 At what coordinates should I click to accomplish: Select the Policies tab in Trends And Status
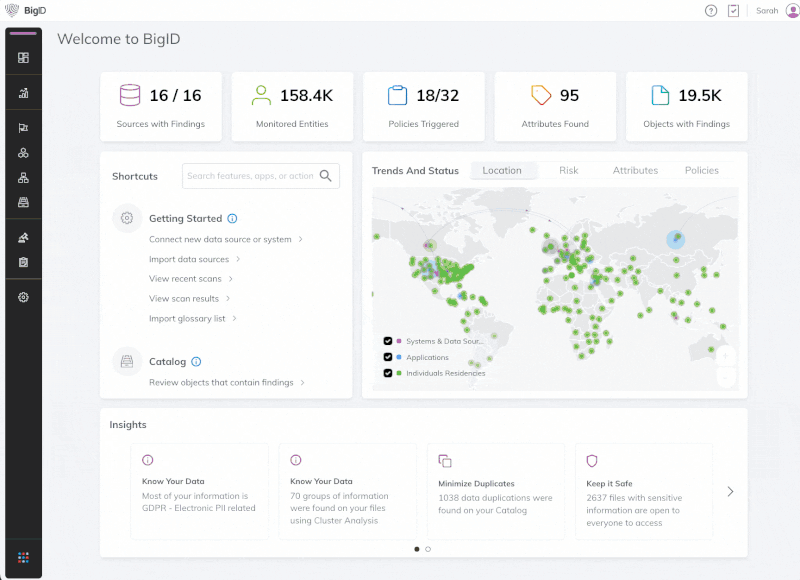tap(701, 170)
